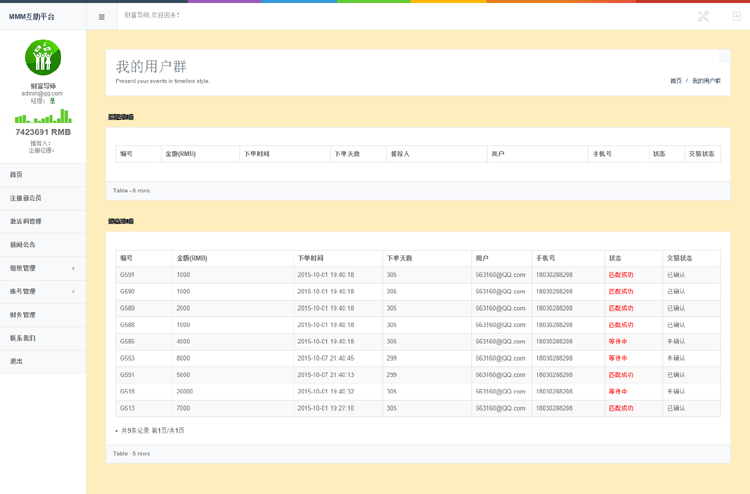The width and height of the screenshot is (750, 494).
Task: Select the G518 row with amount 20000
Action: (418, 391)
